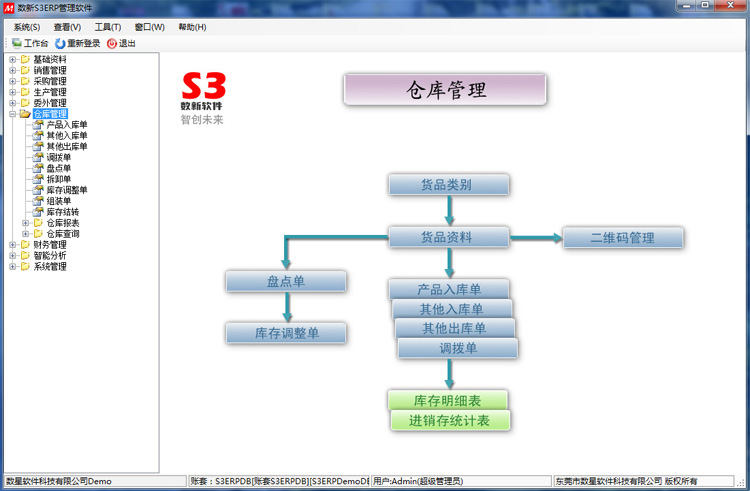
Task: Click the 货品资料 flowchart button
Action: click(449, 237)
